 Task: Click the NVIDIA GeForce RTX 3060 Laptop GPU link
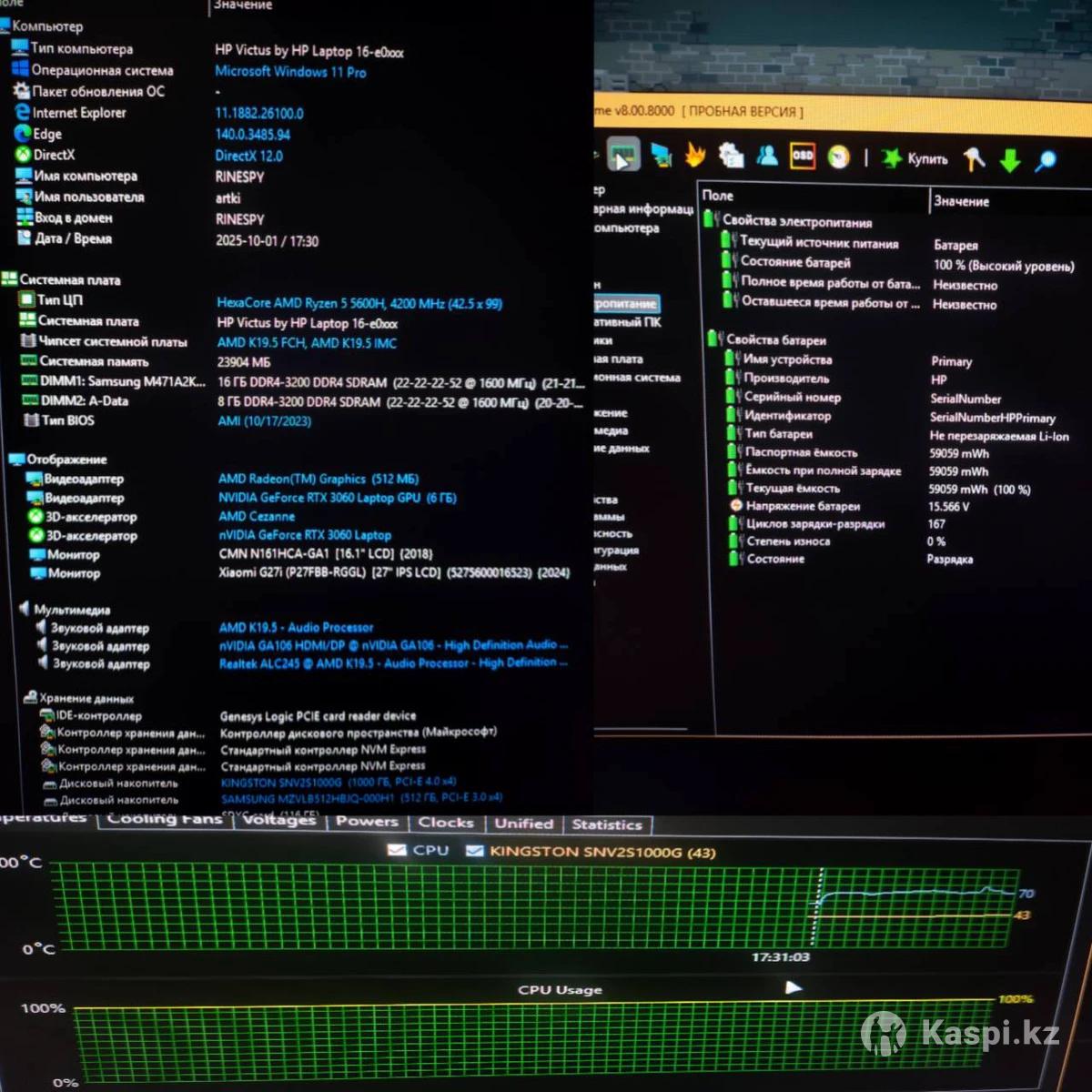click(x=337, y=498)
